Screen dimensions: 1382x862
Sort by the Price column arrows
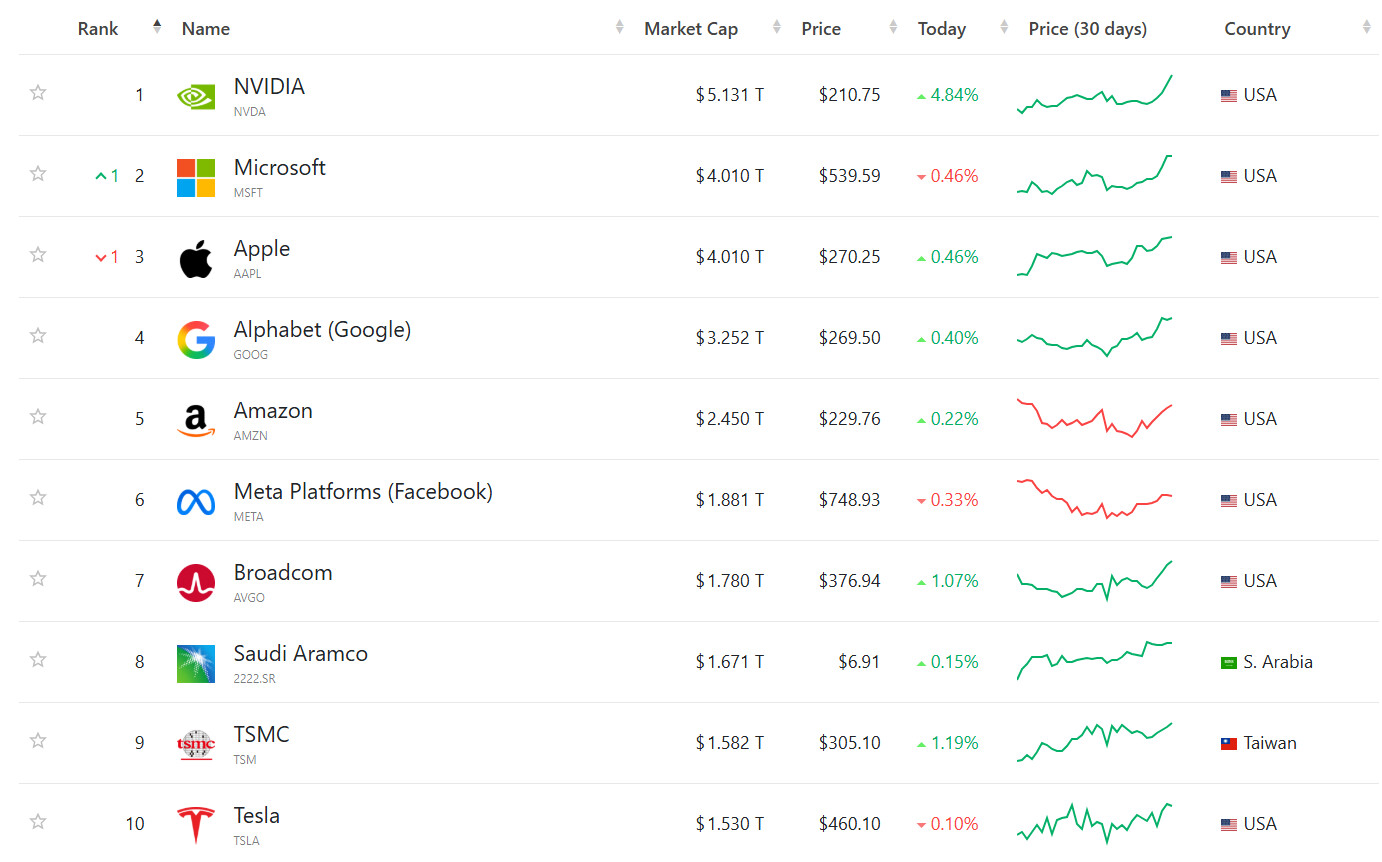(x=893, y=28)
